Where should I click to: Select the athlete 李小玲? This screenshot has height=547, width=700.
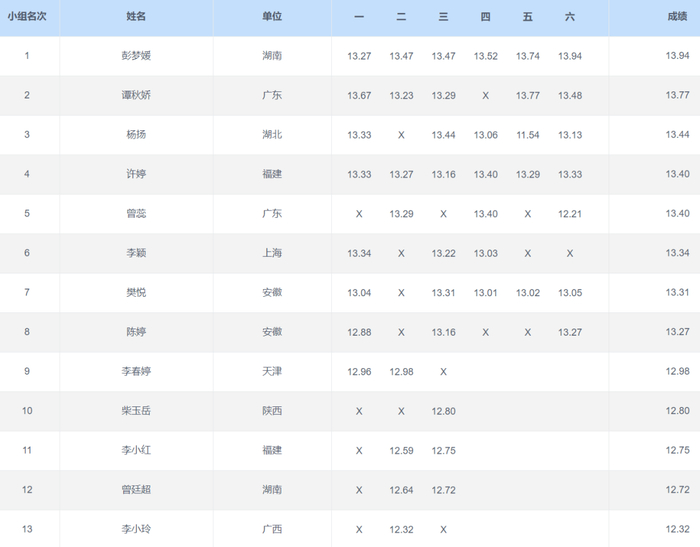136,530
